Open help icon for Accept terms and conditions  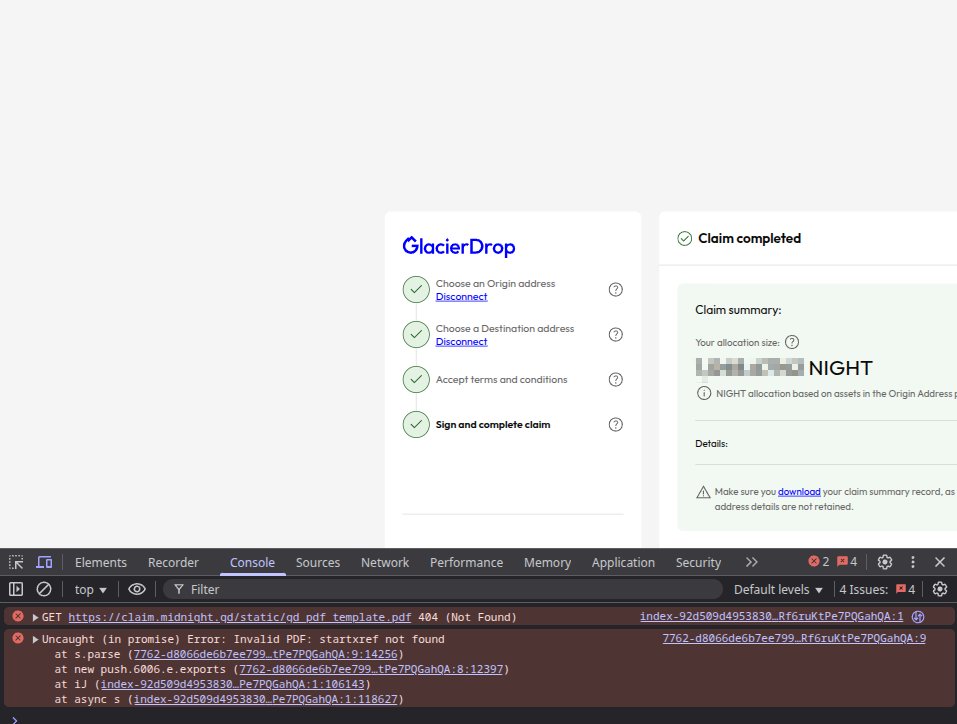[616, 380]
